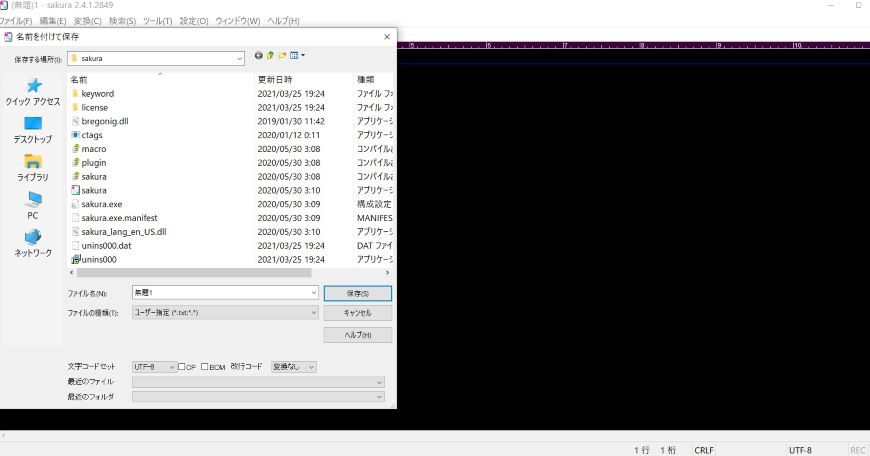Create a new folder with toolbar icon
This screenshot has height=456, width=870.
tap(283, 56)
